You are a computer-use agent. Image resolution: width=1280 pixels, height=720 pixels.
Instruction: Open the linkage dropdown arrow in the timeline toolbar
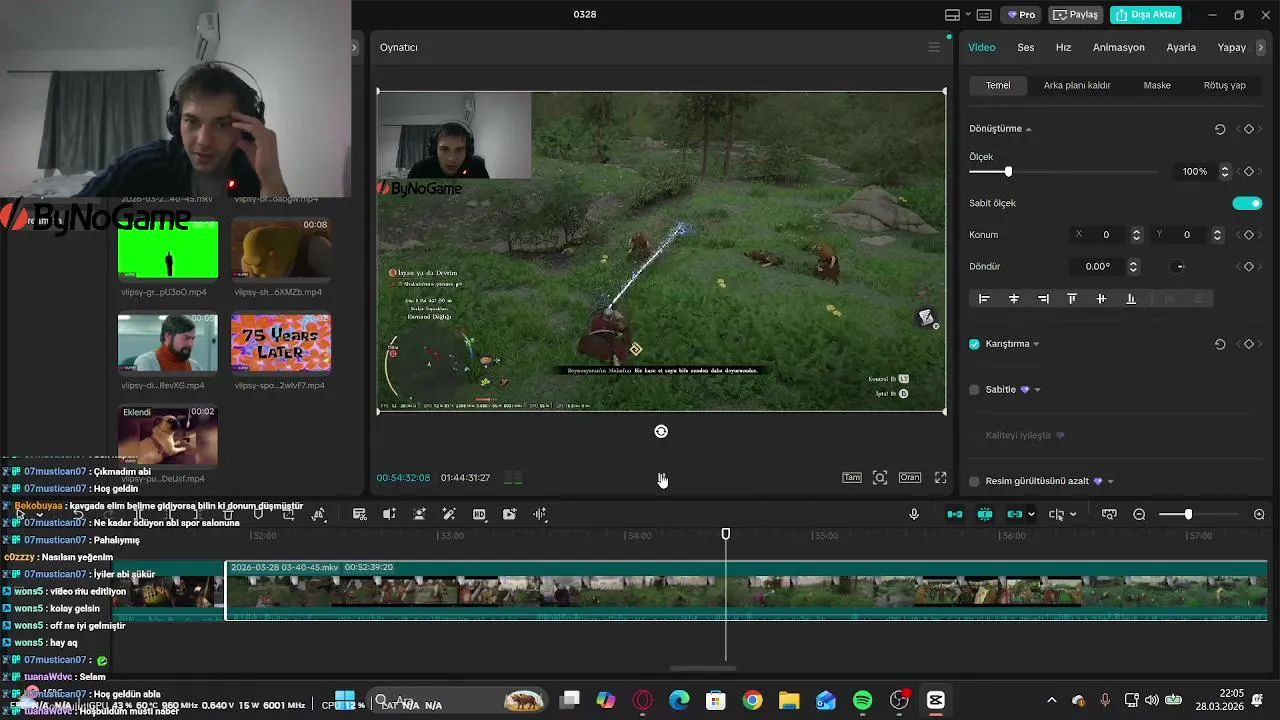point(1031,515)
